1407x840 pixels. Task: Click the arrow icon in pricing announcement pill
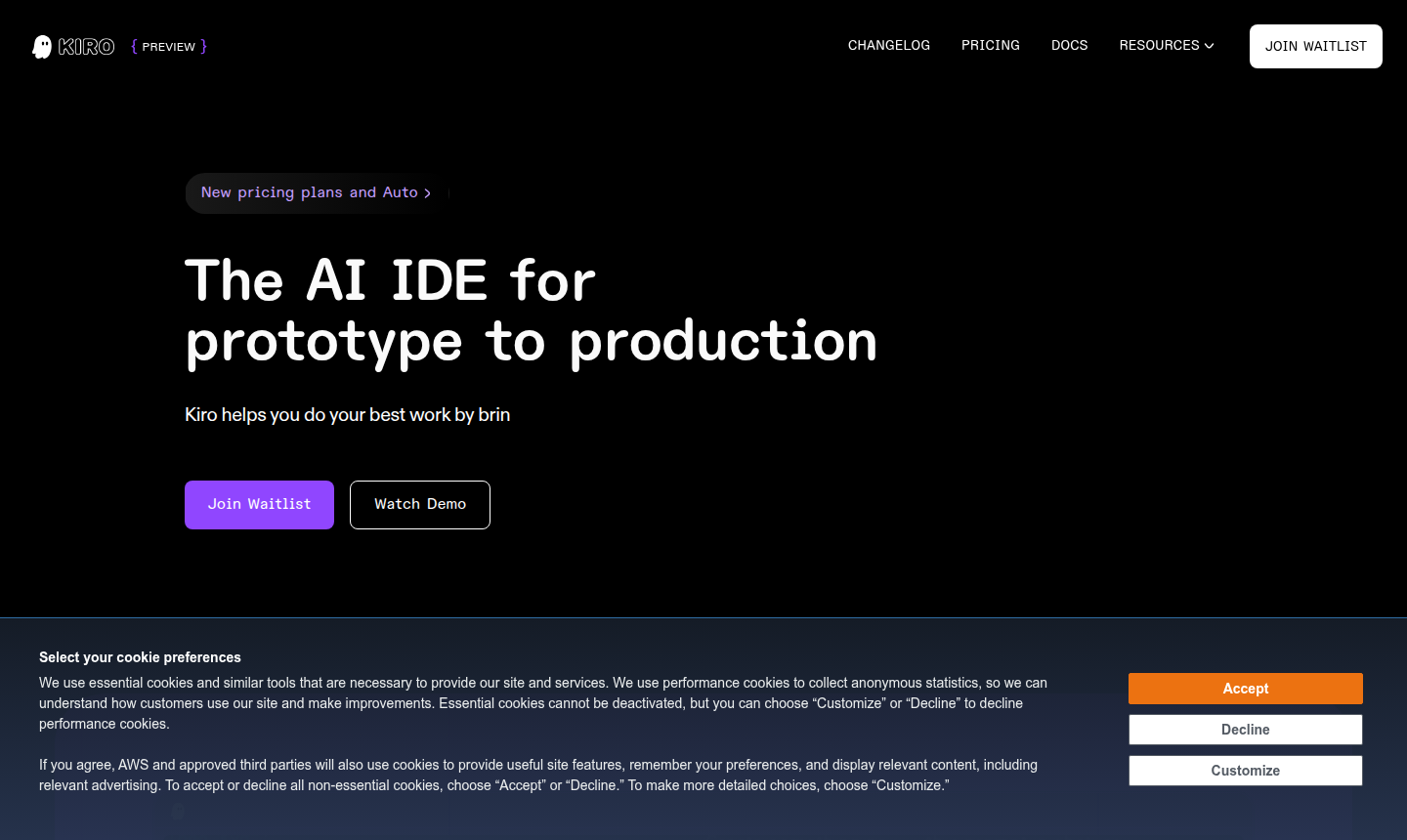pyautogui.click(x=427, y=193)
